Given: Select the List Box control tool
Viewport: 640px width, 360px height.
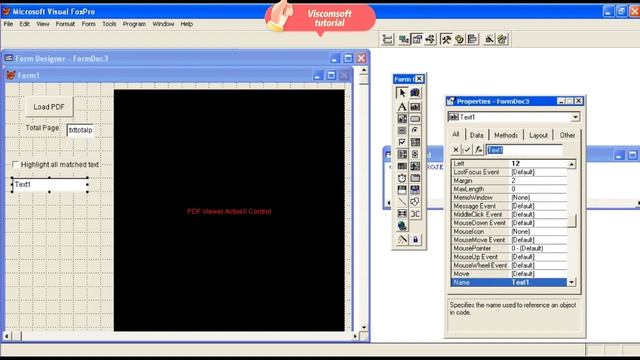Looking at the screenshot, I should point(402,154).
